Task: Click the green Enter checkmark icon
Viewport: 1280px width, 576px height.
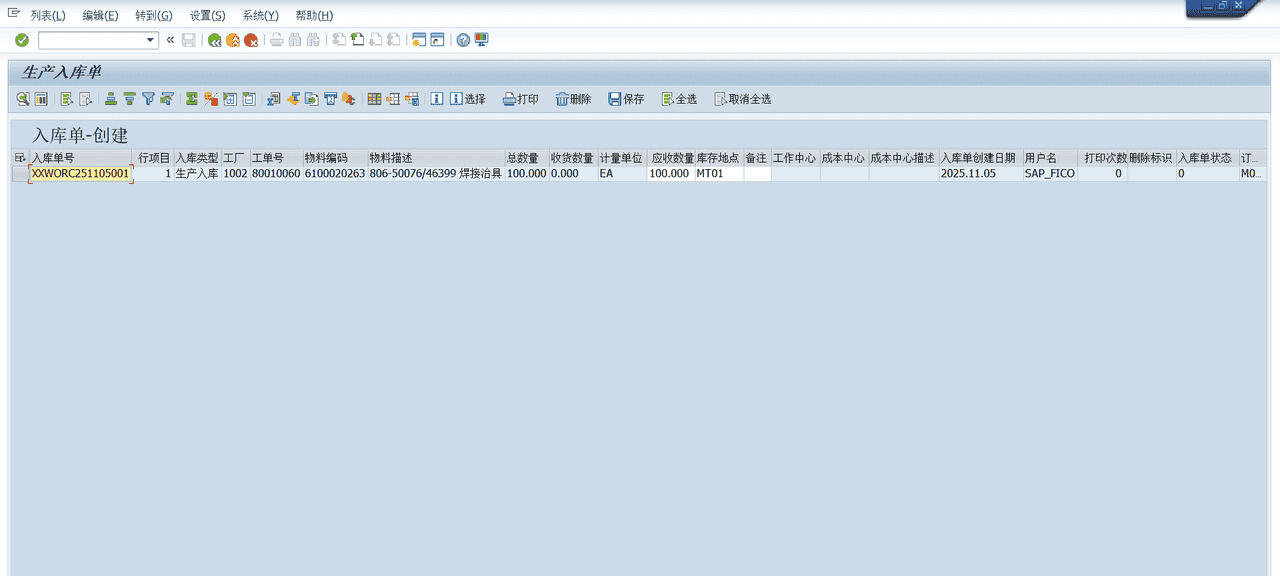Action: [x=20, y=40]
